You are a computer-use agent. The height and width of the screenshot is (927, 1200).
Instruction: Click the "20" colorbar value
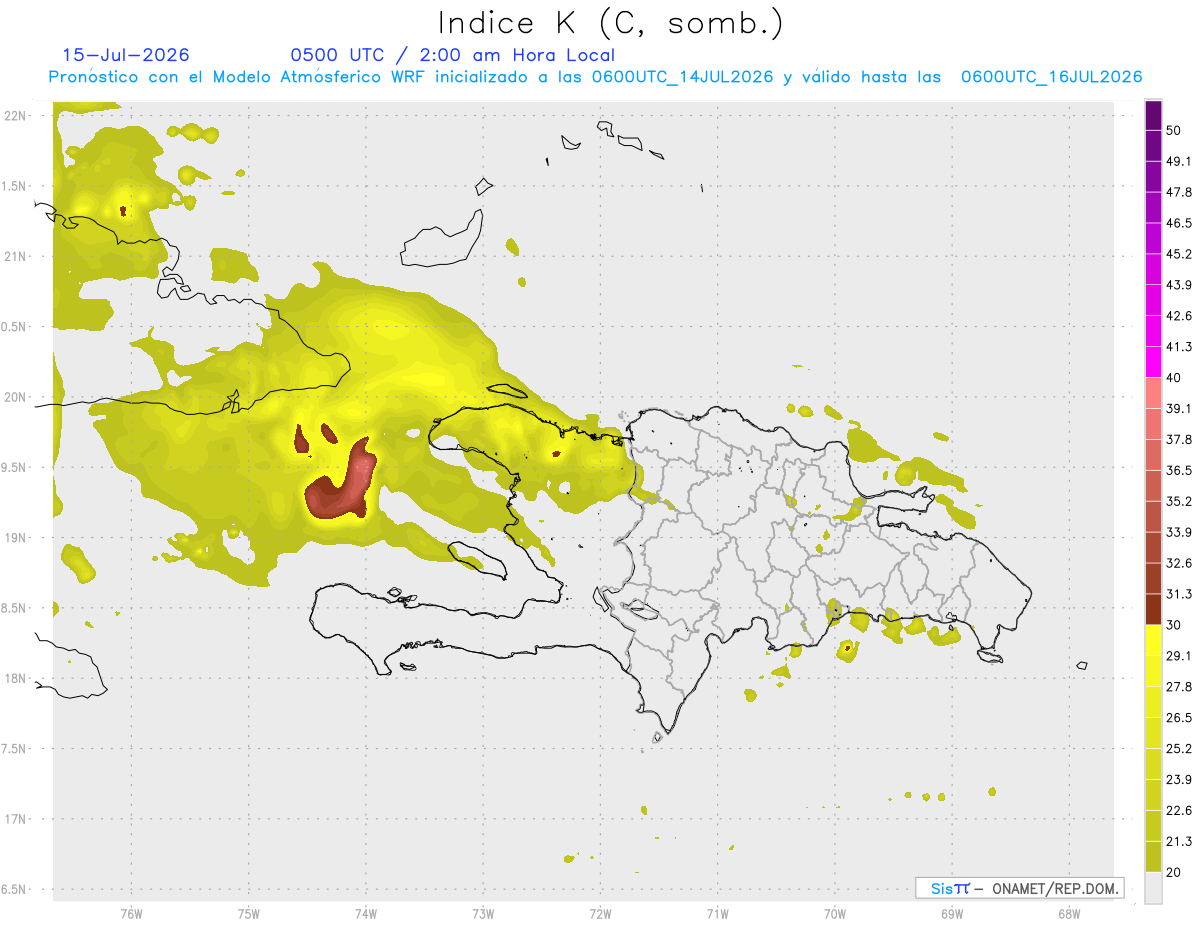point(1174,872)
